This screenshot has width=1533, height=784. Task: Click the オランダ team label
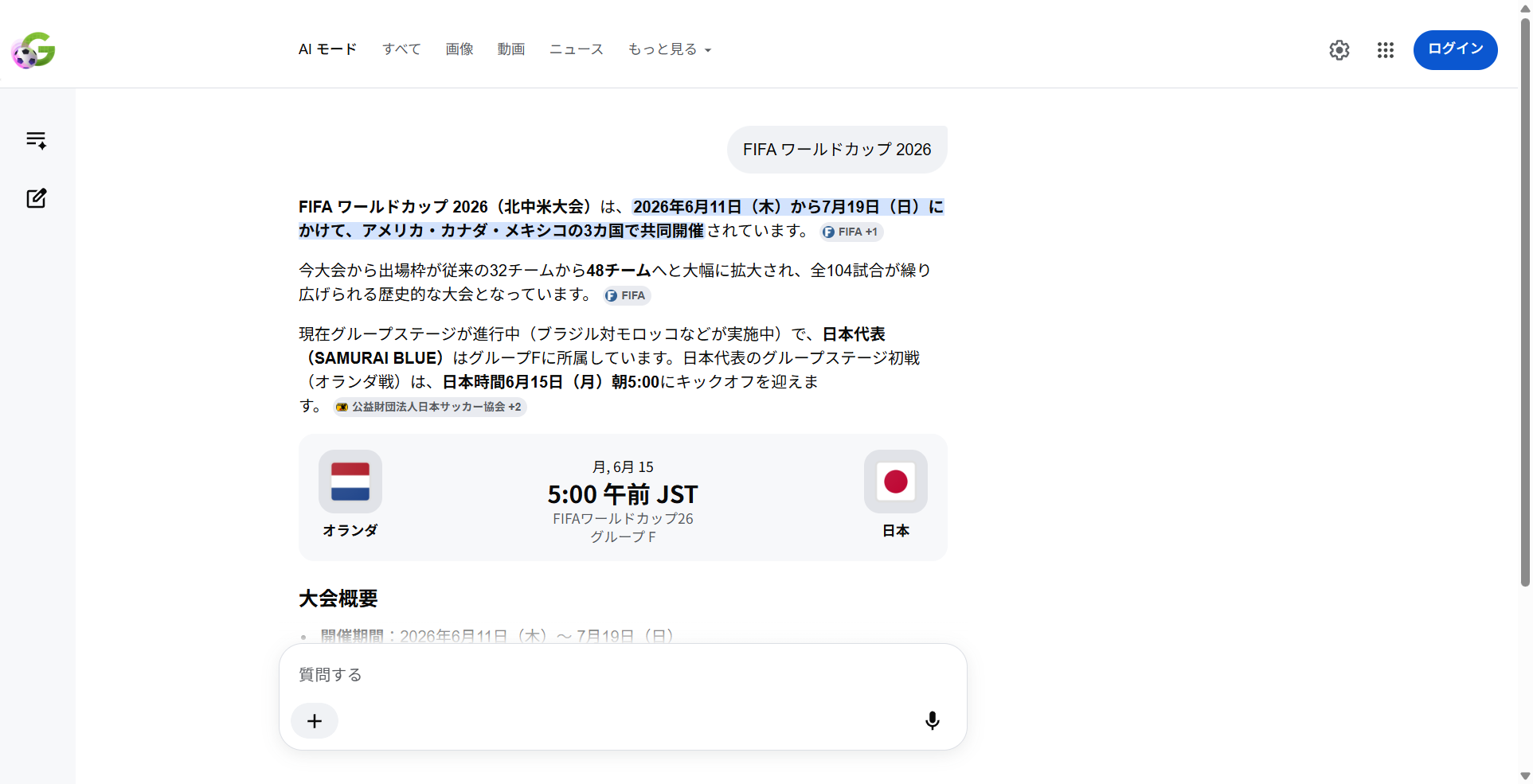point(350,530)
